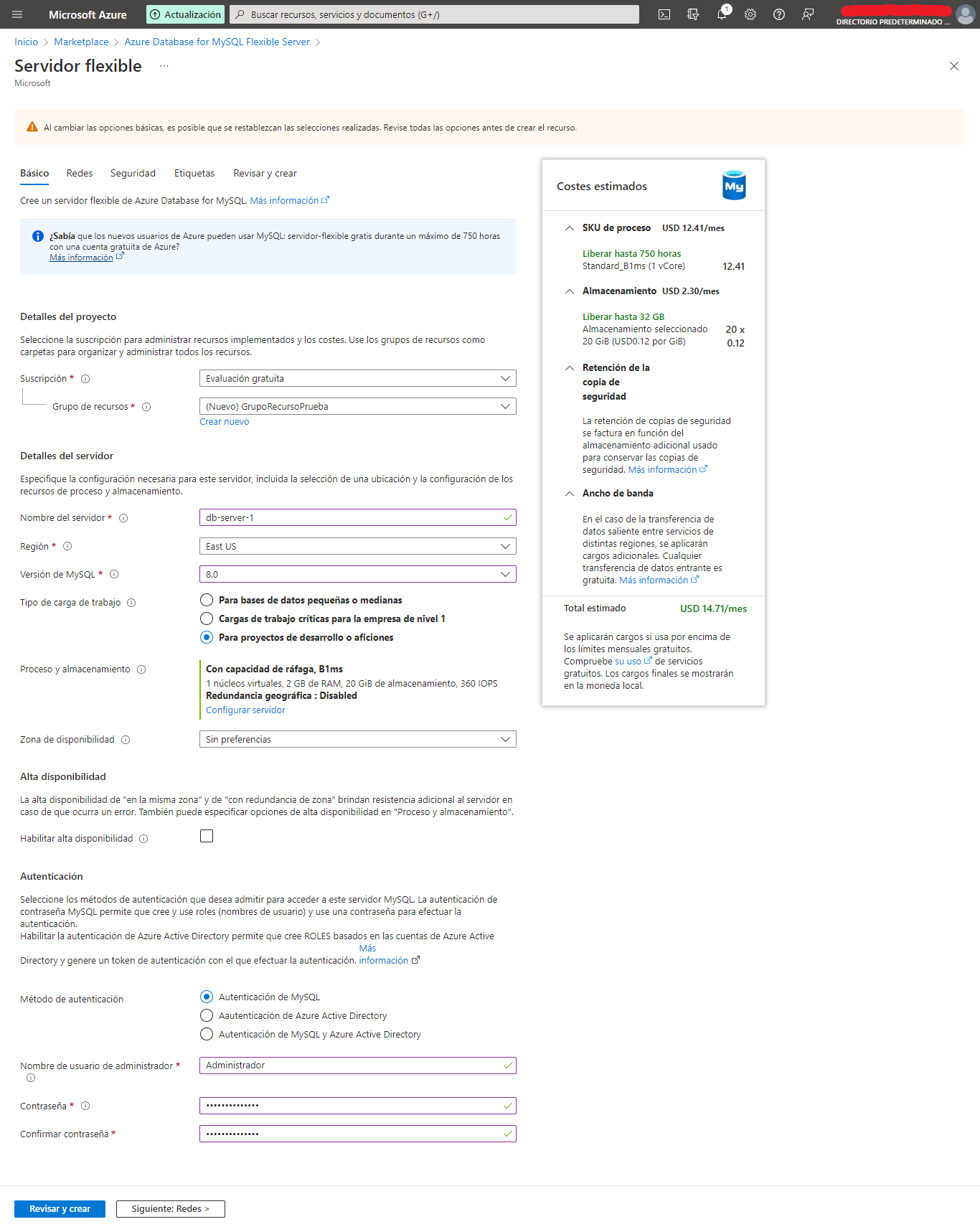Open the Región dropdown
Image resolution: width=980 pixels, height=1232 pixels.
[x=357, y=546]
